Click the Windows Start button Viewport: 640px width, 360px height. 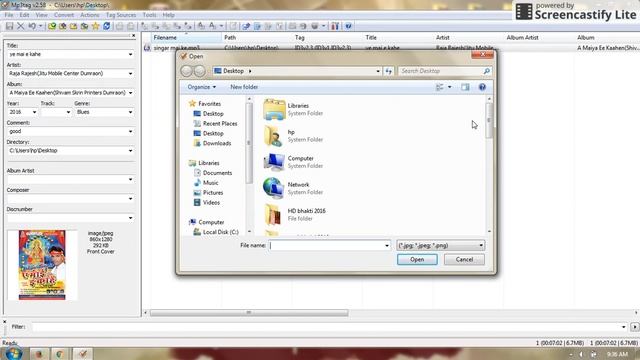click(x=13, y=353)
